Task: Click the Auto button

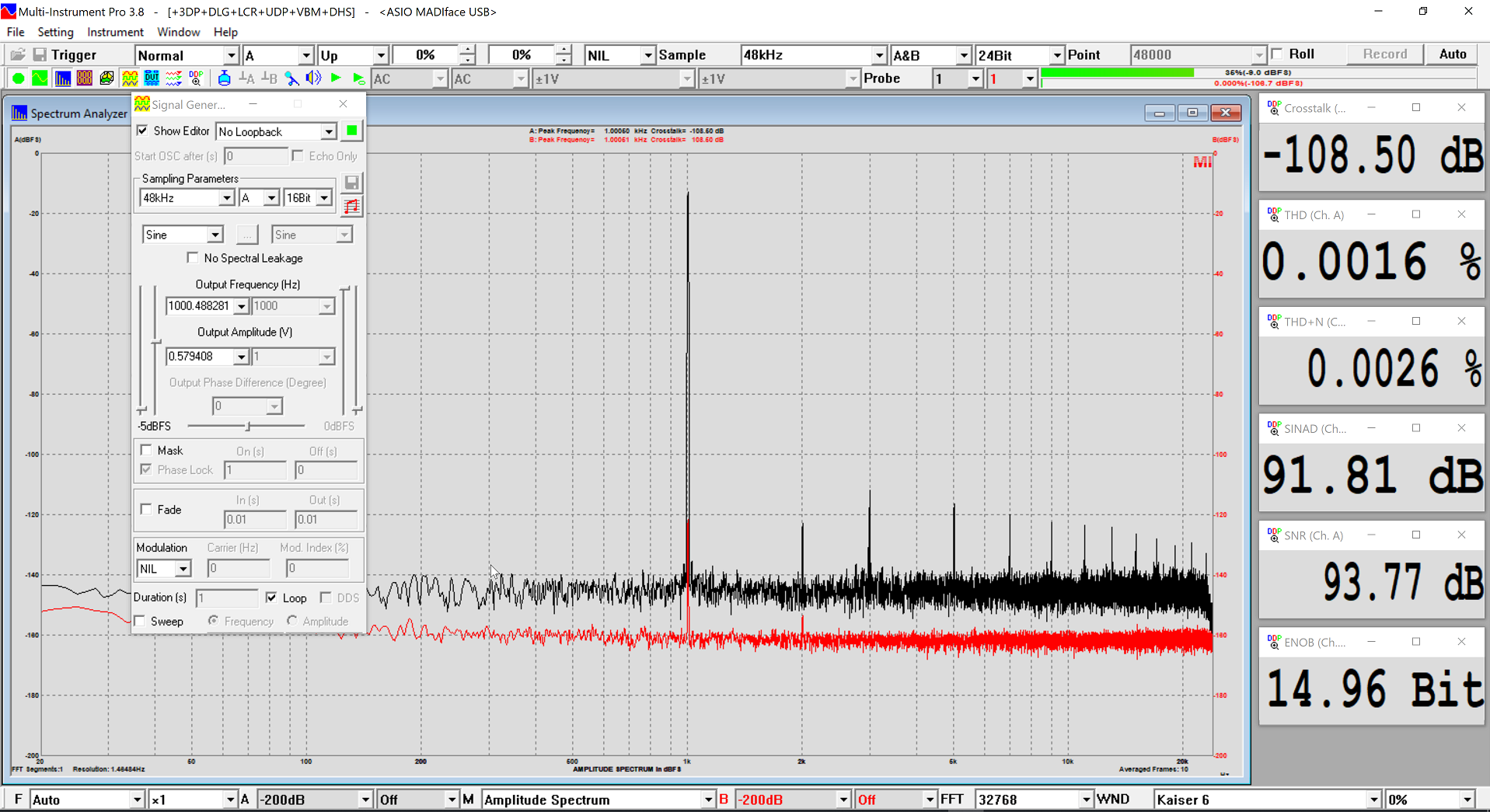Action: point(1453,54)
